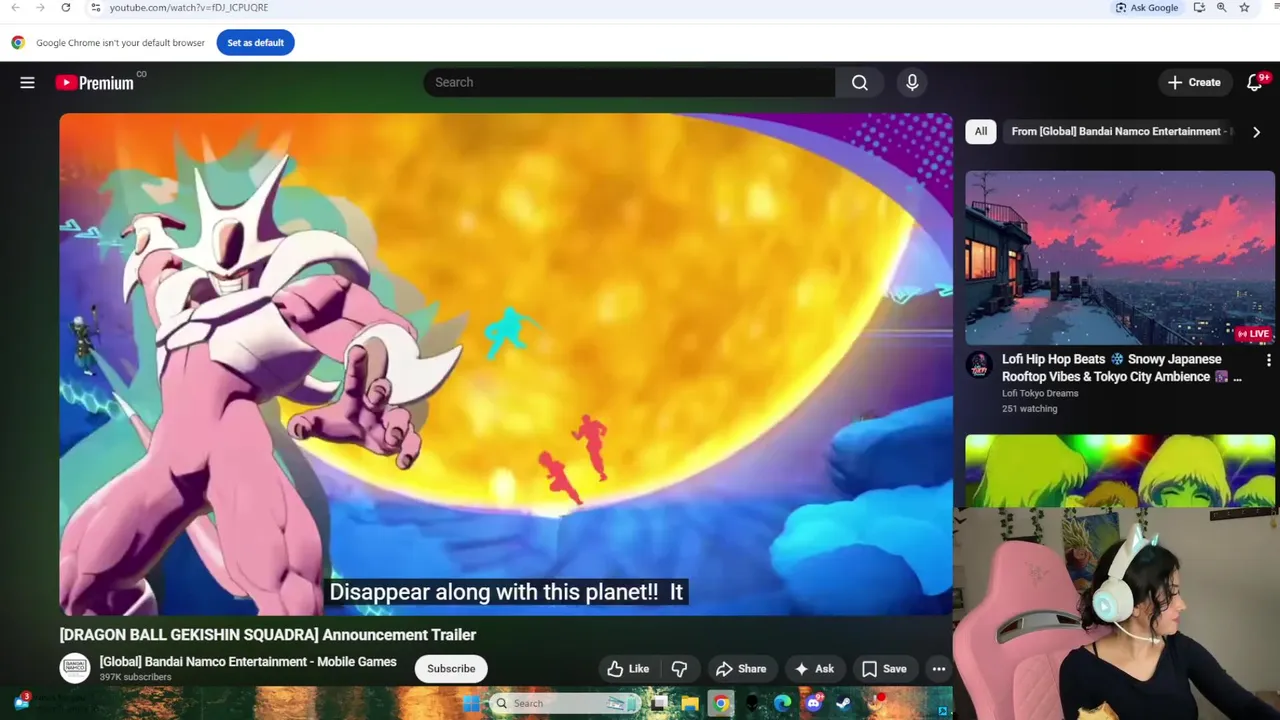
Task: Open Task View on taskbar
Action: [659, 704]
